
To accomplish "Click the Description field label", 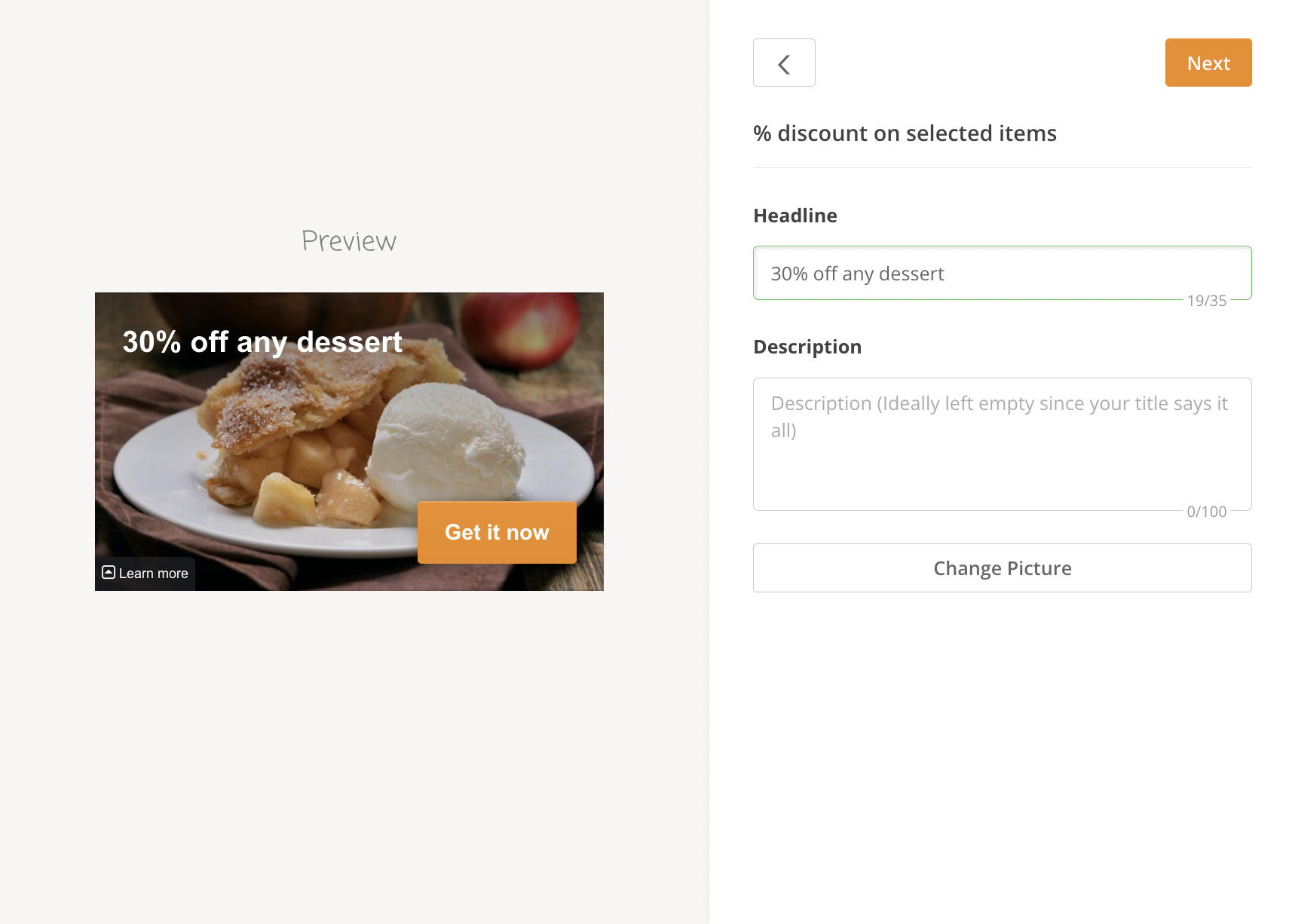I will (x=807, y=347).
